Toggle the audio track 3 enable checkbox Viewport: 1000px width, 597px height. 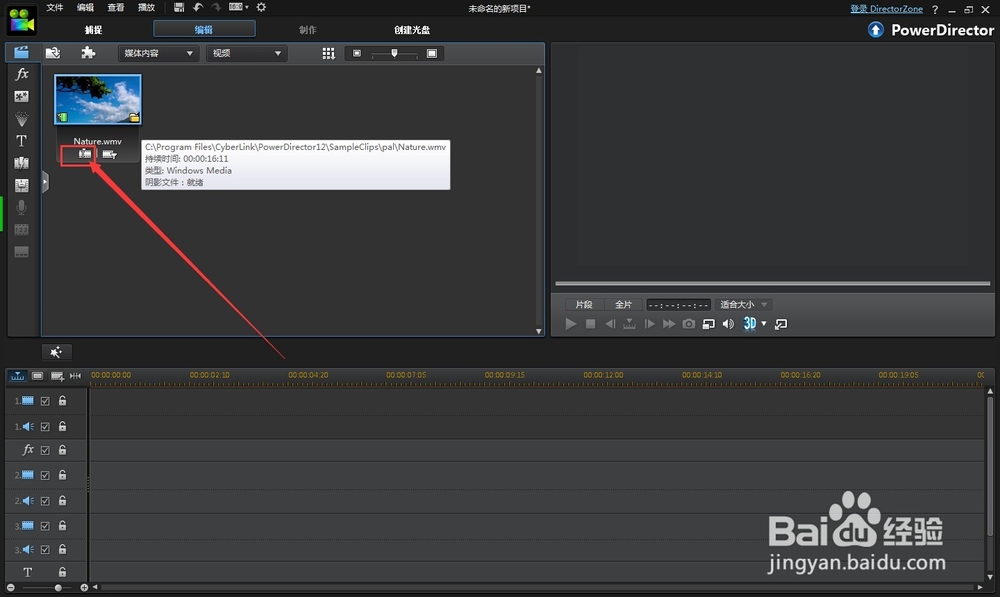pos(45,549)
